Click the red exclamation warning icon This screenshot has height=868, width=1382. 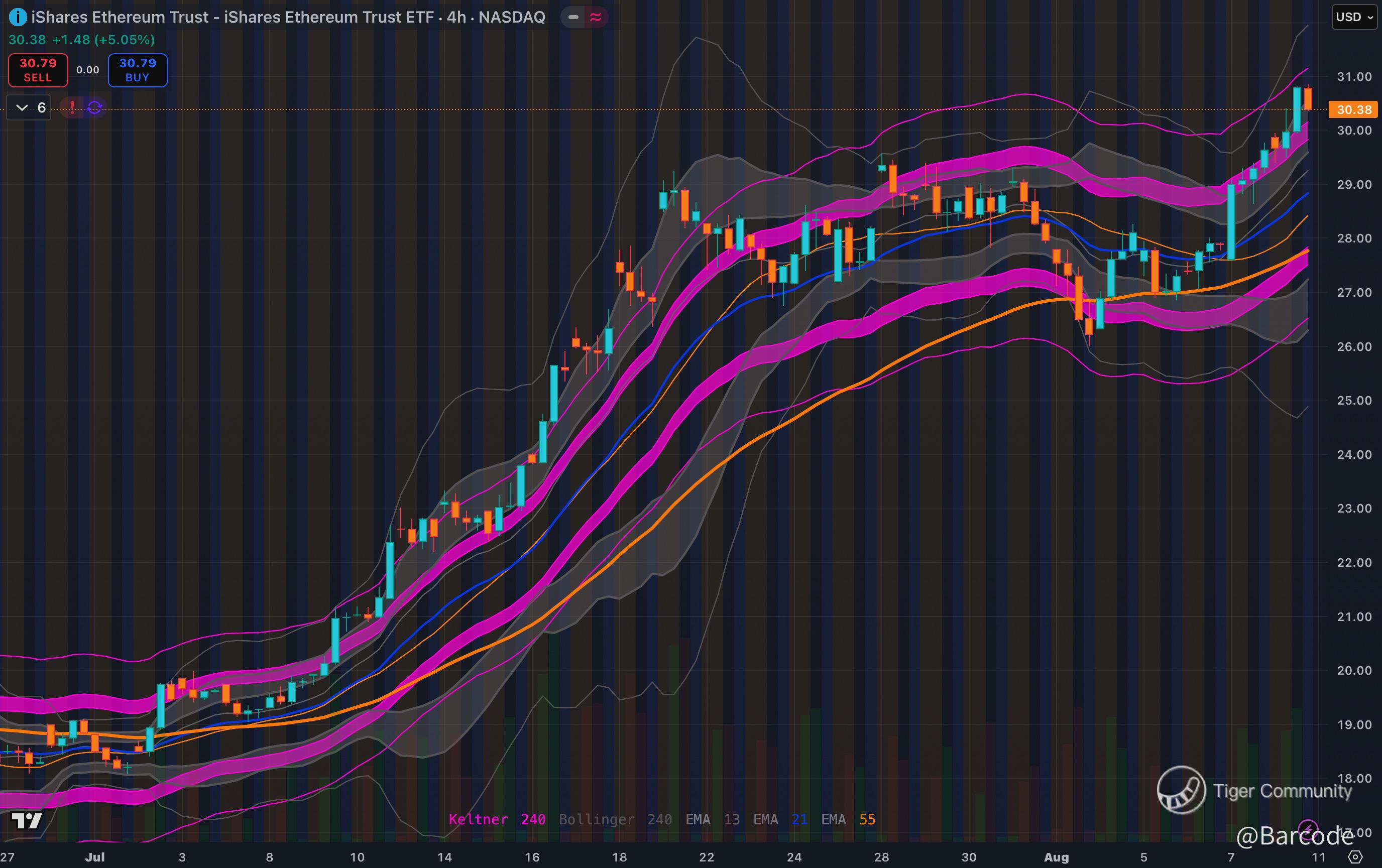coord(72,107)
